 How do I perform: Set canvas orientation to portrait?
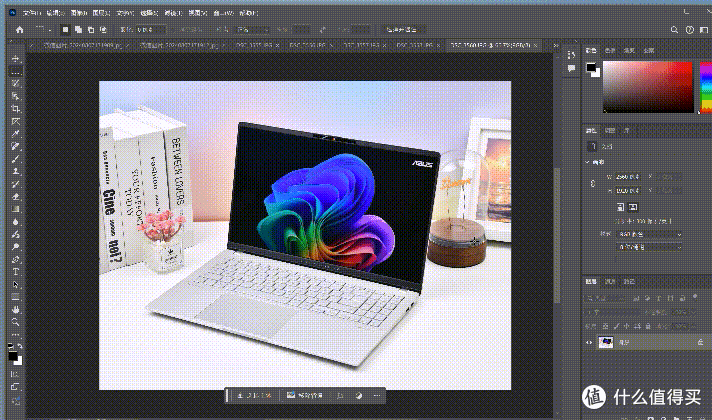(x=620, y=207)
